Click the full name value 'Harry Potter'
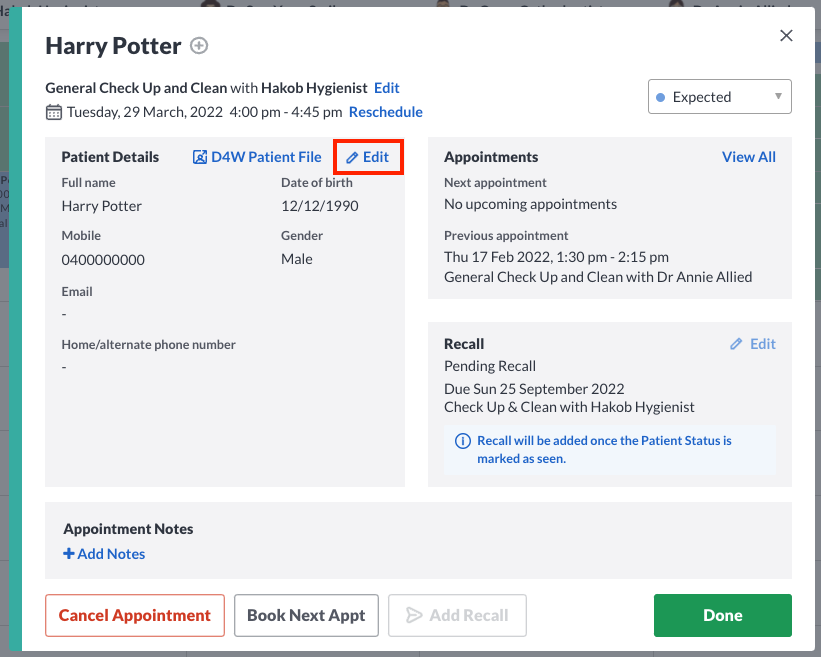This screenshot has height=657, width=821. (x=102, y=206)
